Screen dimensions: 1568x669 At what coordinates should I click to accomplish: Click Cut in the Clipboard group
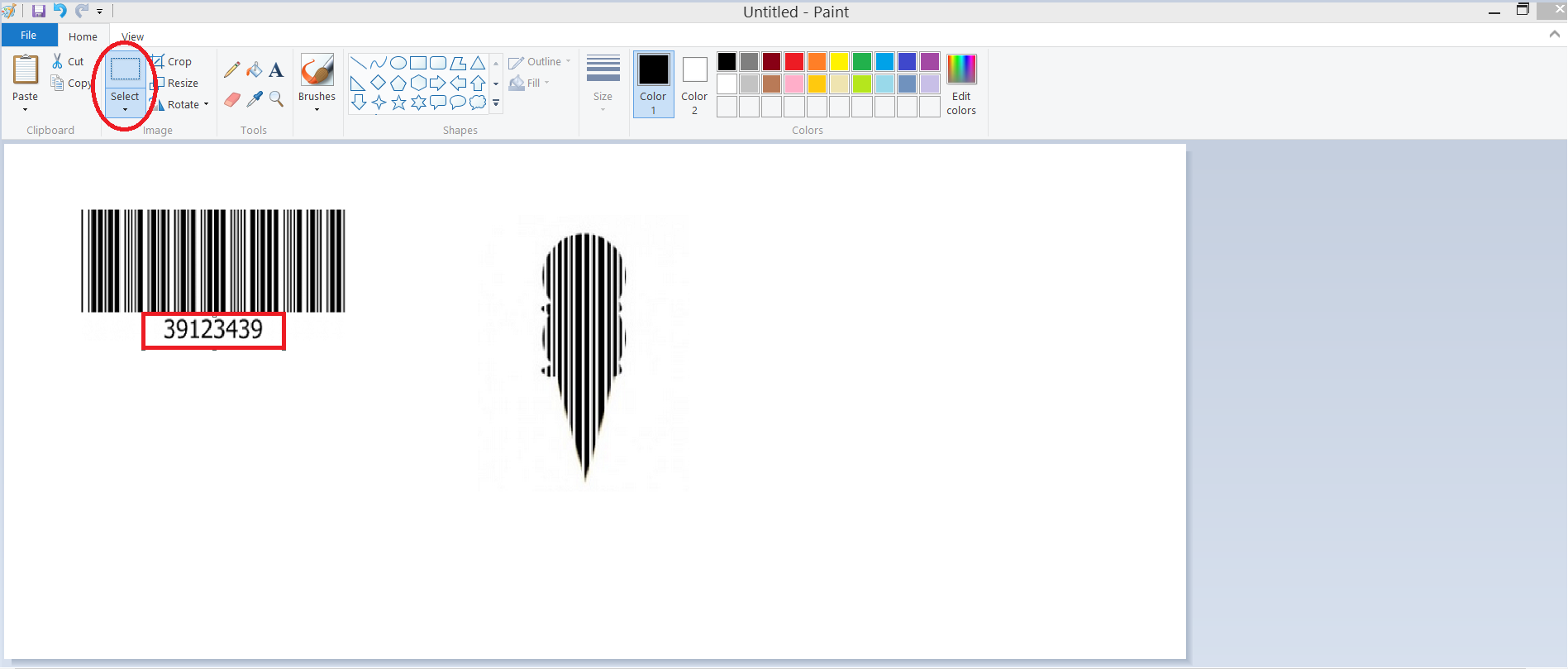click(x=69, y=61)
